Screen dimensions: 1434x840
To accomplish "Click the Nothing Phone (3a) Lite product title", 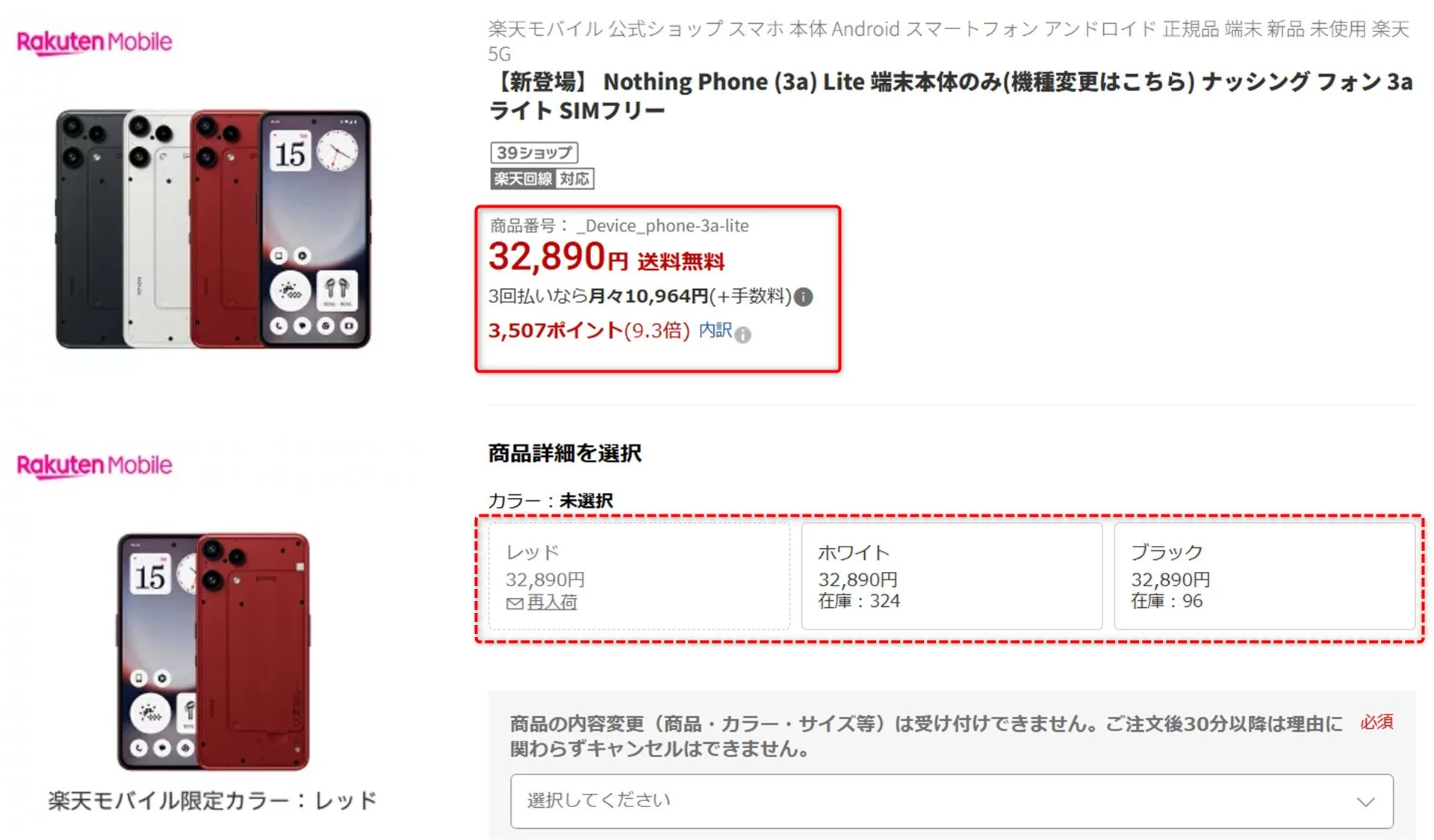I will (950, 96).
